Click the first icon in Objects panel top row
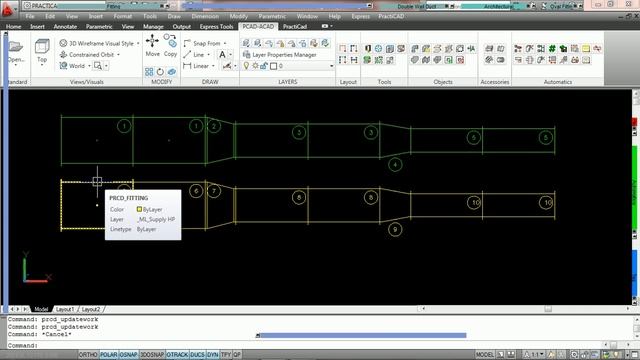640x360 pixels. [x=415, y=49]
